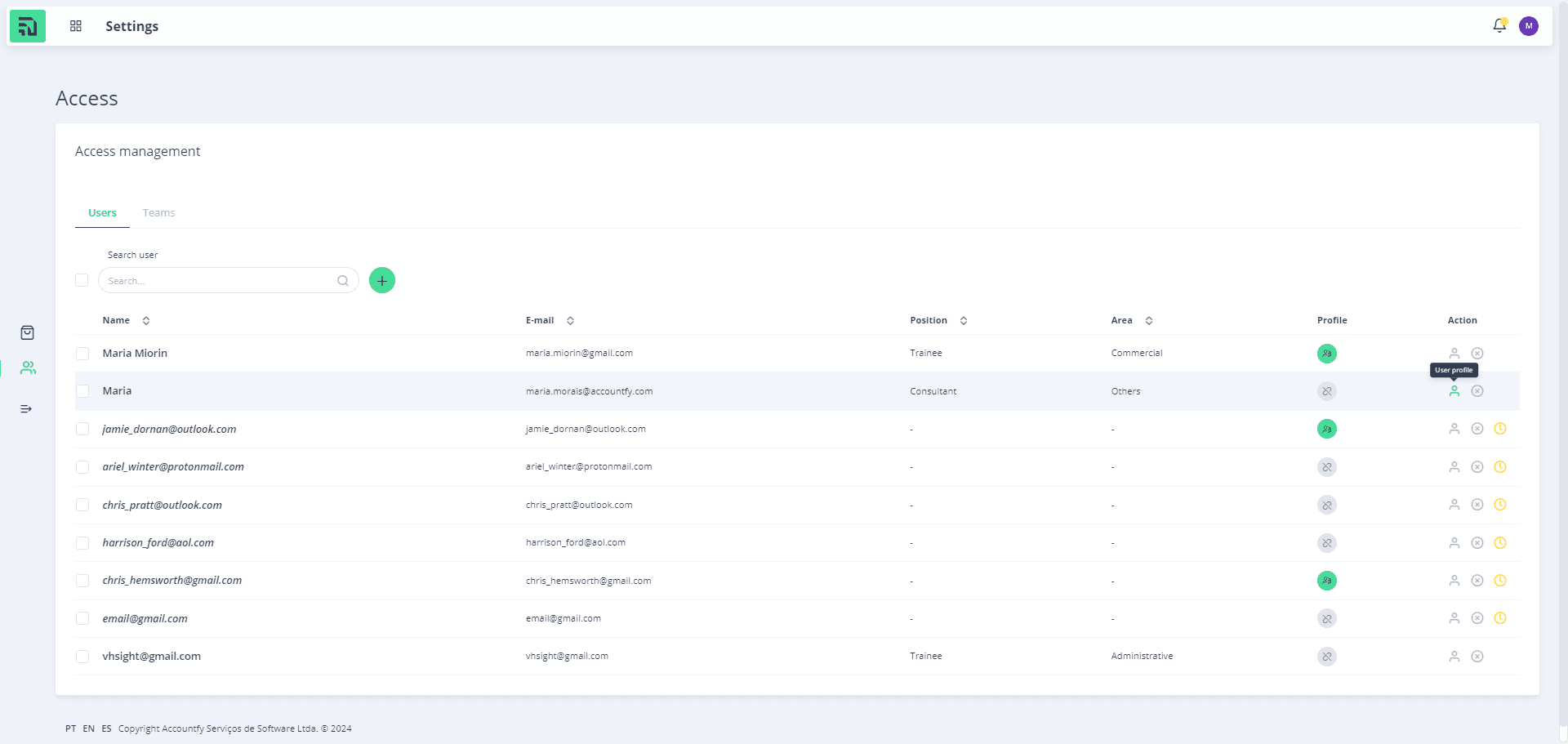This screenshot has height=744, width=1568.
Task: Click remove icon for ariel_winter@protonmail.com
Action: tap(1477, 467)
